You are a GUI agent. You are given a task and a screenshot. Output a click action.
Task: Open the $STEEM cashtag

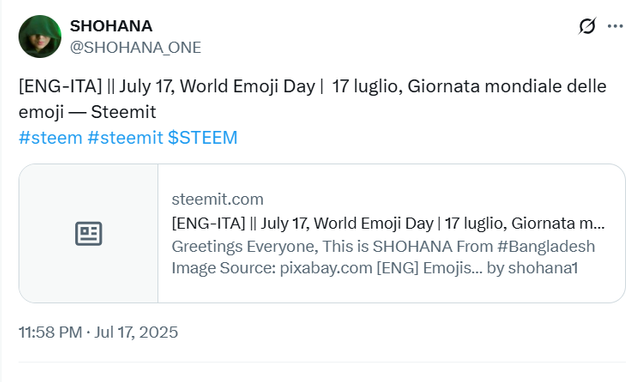click(x=202, y=138)
